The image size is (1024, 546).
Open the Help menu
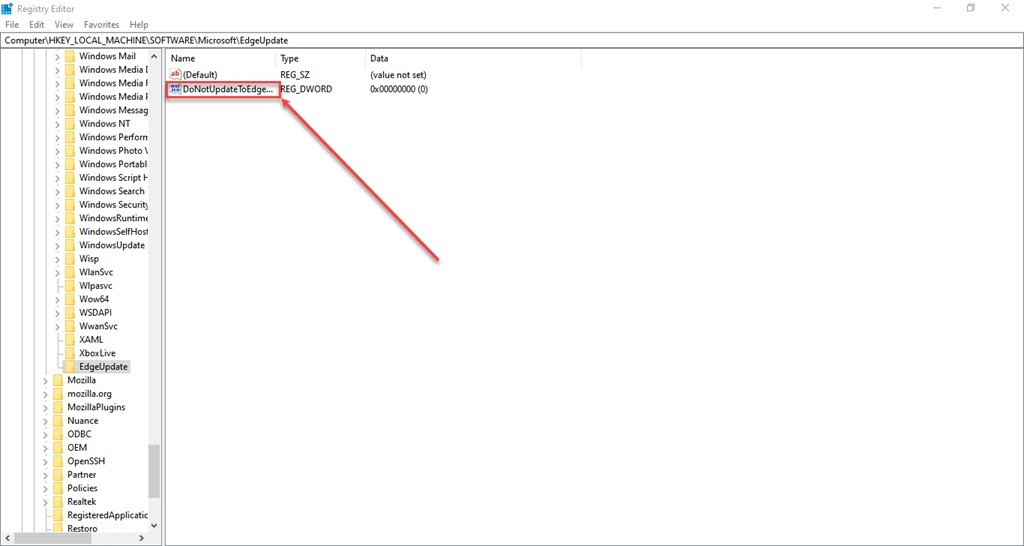(139, 25)
